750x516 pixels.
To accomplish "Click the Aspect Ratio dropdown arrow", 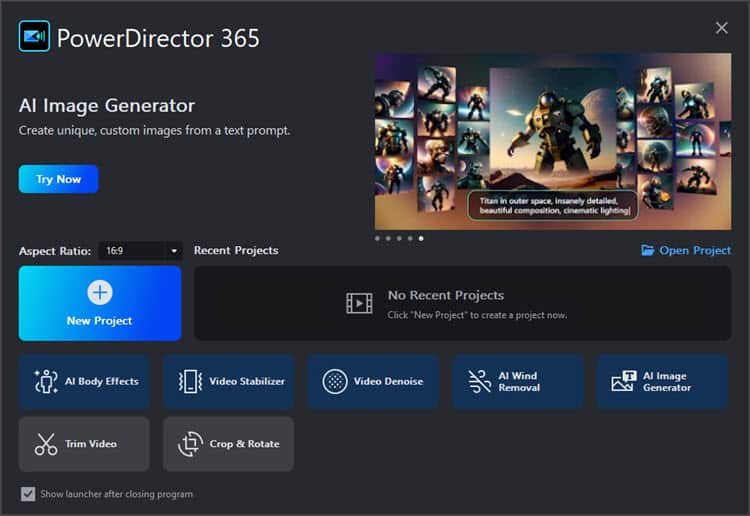I will 174,251.
